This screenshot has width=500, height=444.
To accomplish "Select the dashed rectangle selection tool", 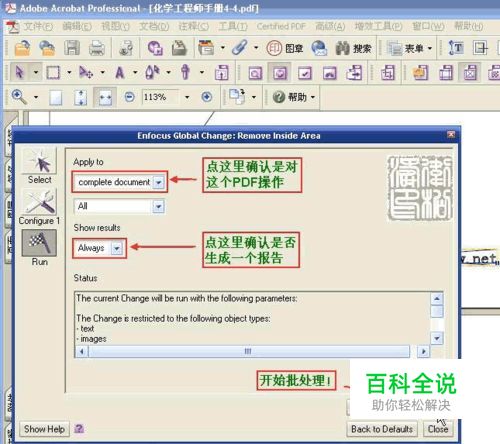I will (x=53, y=72).
